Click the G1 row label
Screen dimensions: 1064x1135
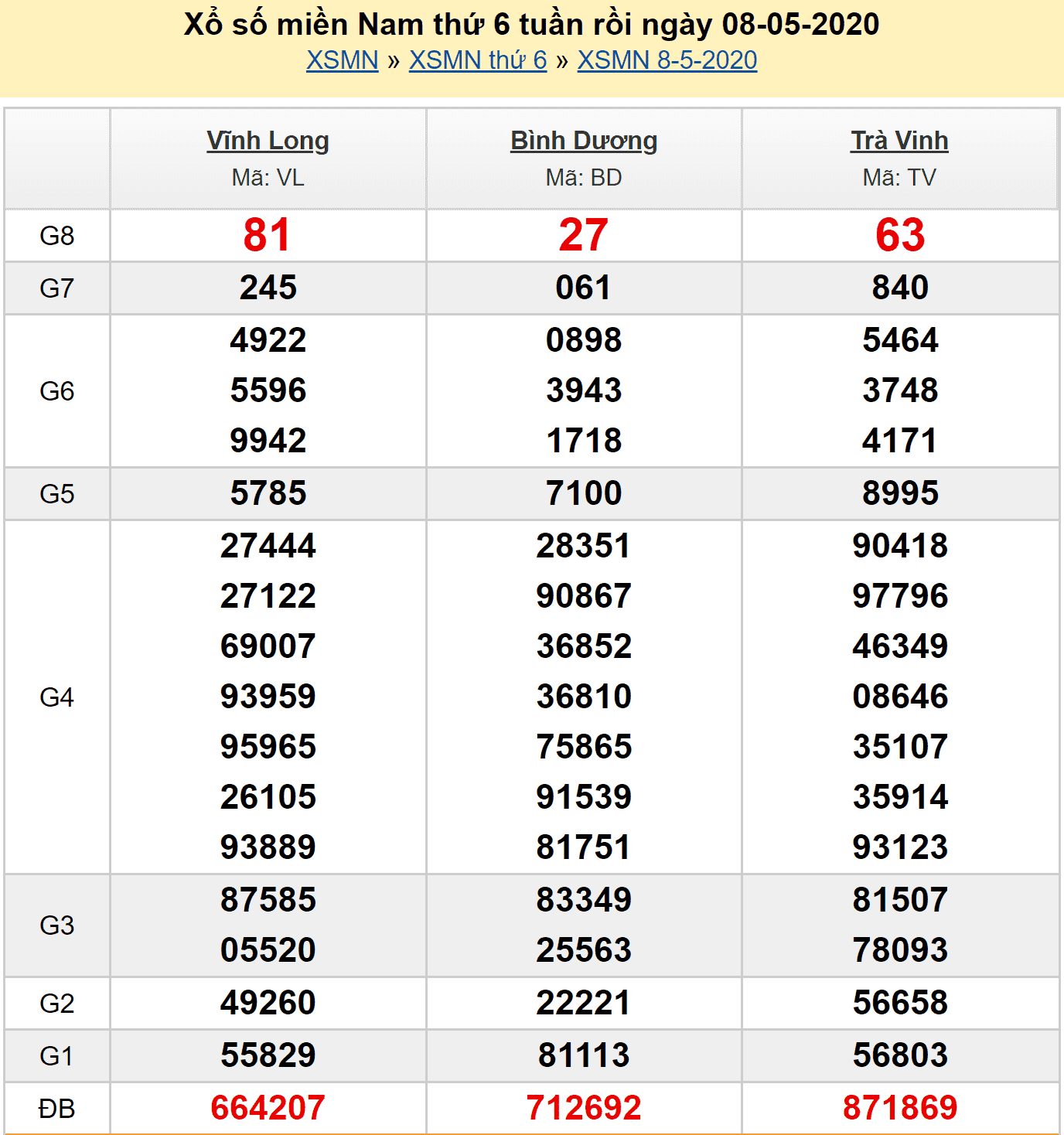pos(57,1056)
